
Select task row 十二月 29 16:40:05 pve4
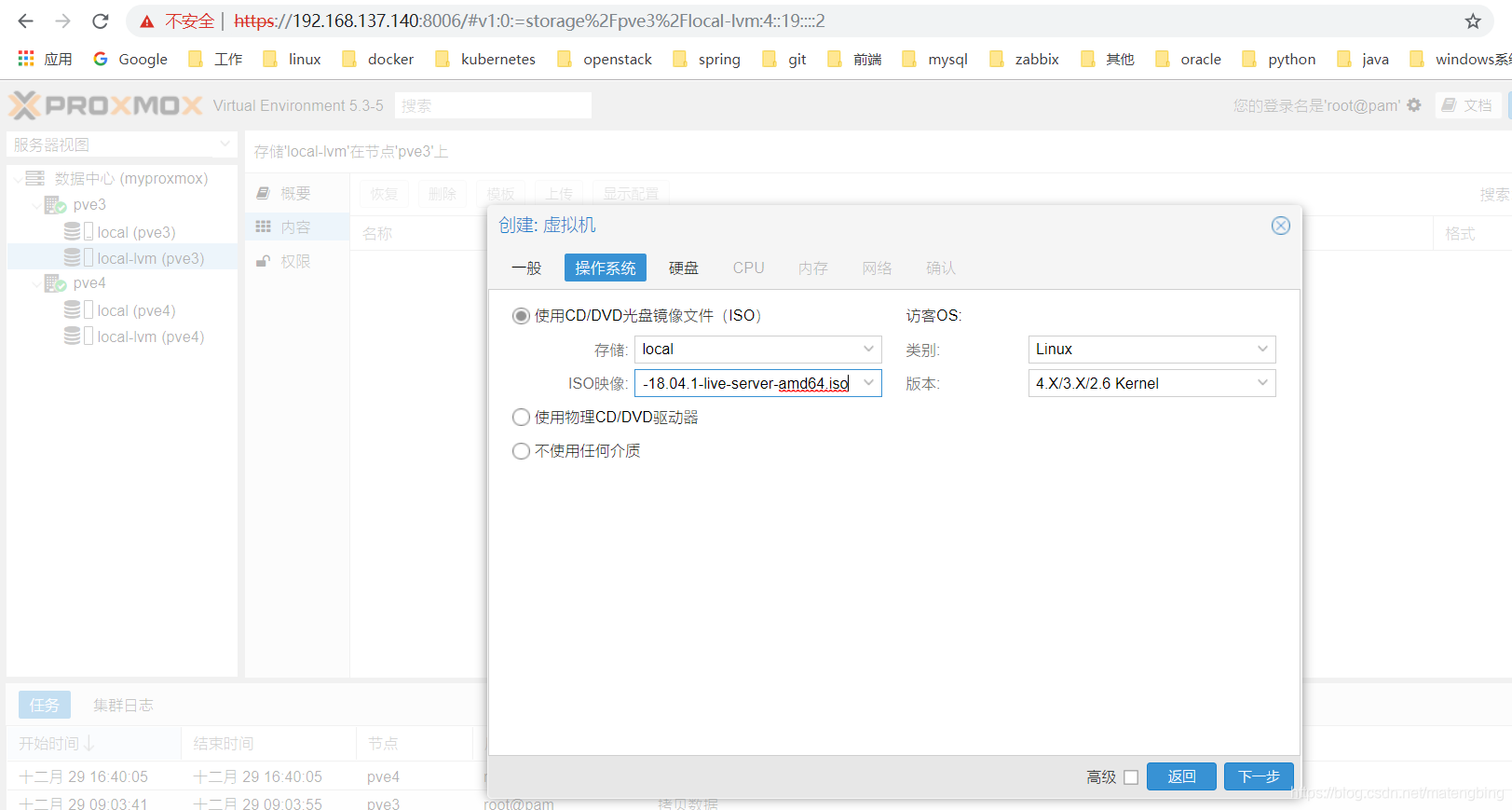(x=247, y=776)
